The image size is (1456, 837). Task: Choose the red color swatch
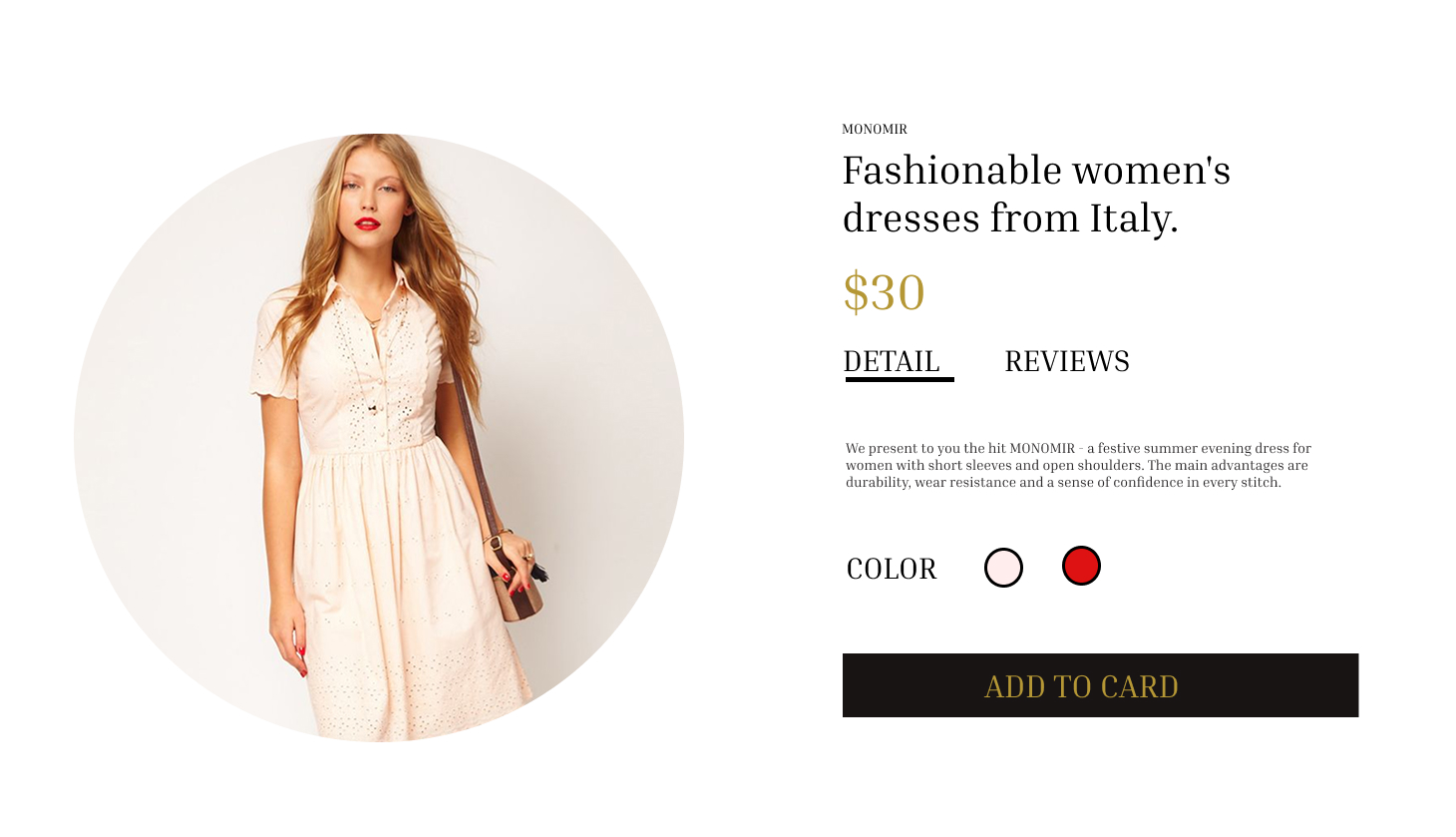point(1081,566)
